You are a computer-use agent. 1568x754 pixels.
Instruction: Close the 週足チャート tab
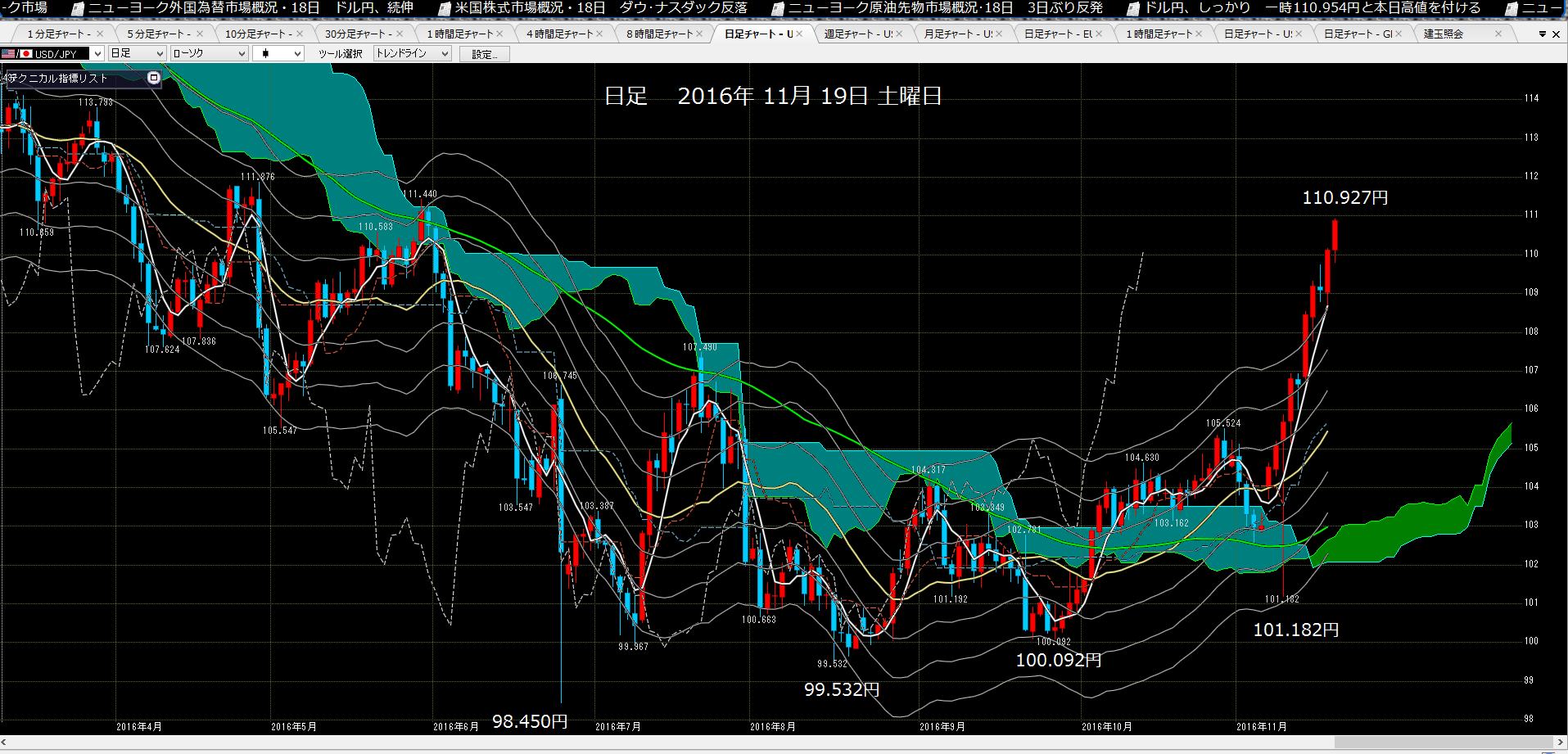pos(899,34)
